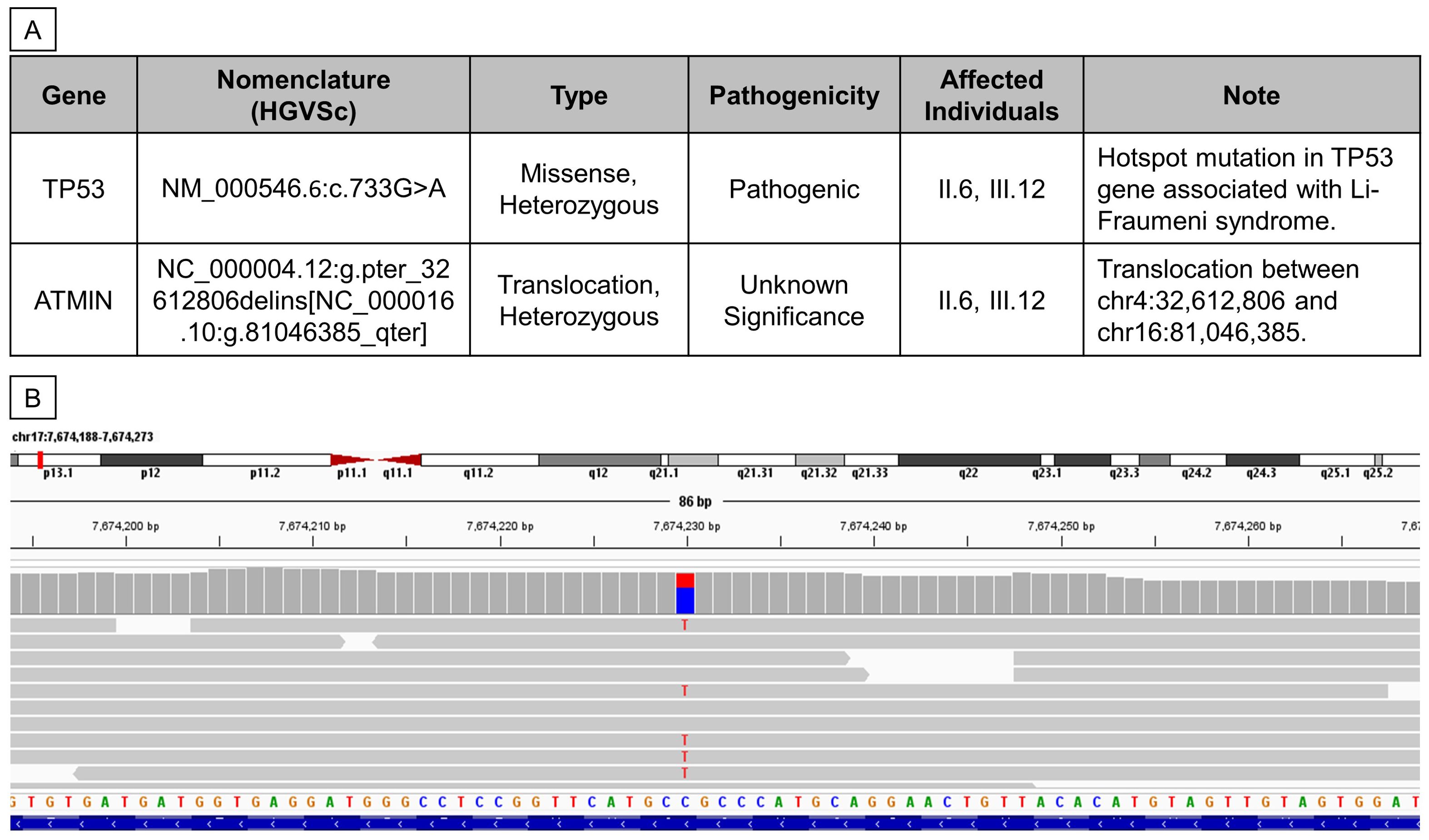Click the q22 band on ideogram

[969, 460]
